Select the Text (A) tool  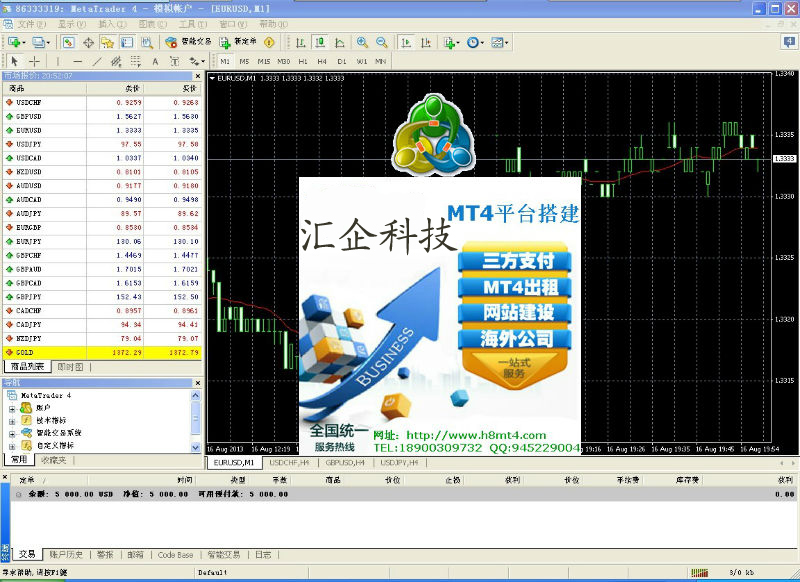coord(155,61)
